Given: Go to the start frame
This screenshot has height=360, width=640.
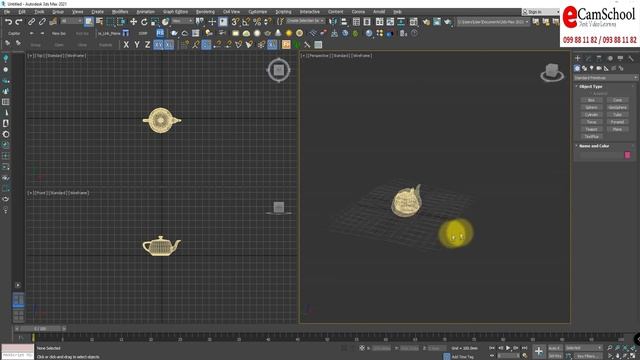Looking at the screenshot, I should (x=492, y=348).
